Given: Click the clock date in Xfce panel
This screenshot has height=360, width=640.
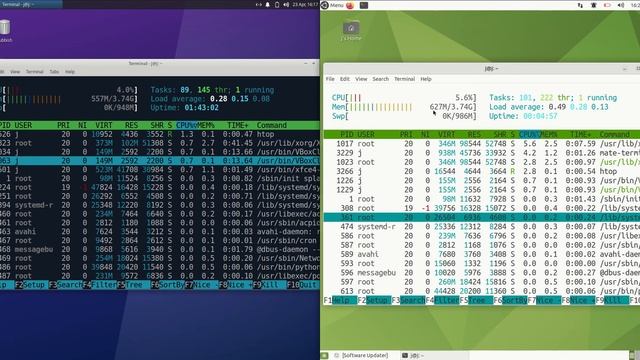Looking at the screenshot, I should tap(305, 4).
